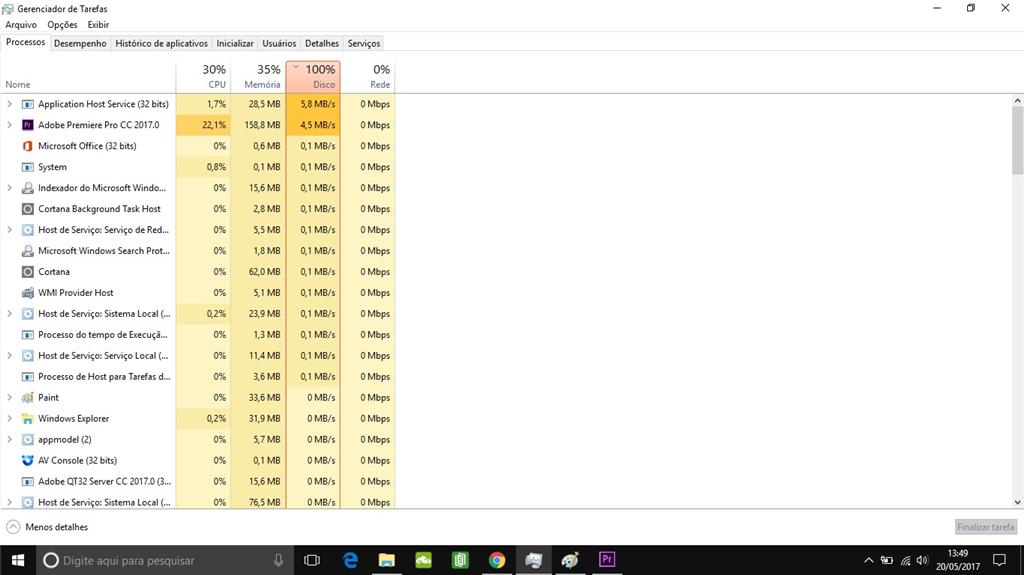1024x575 pixels.
Task: Switch to the Inicializar tab
Action: [235, 43]
